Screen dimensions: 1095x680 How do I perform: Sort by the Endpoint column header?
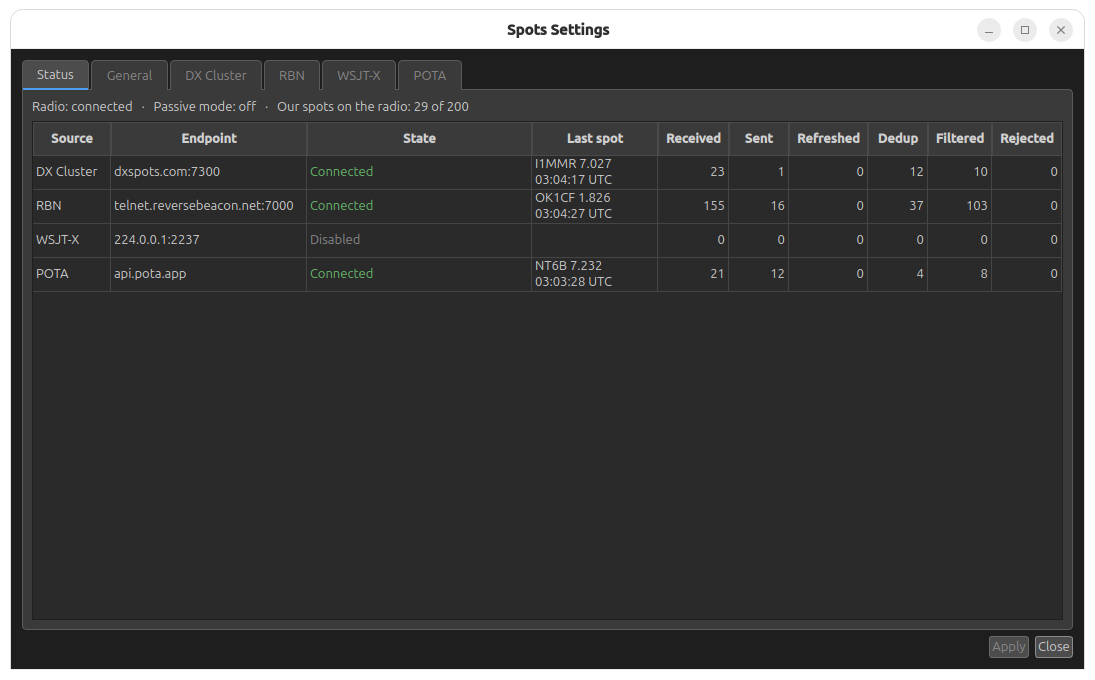click(209, 138)
